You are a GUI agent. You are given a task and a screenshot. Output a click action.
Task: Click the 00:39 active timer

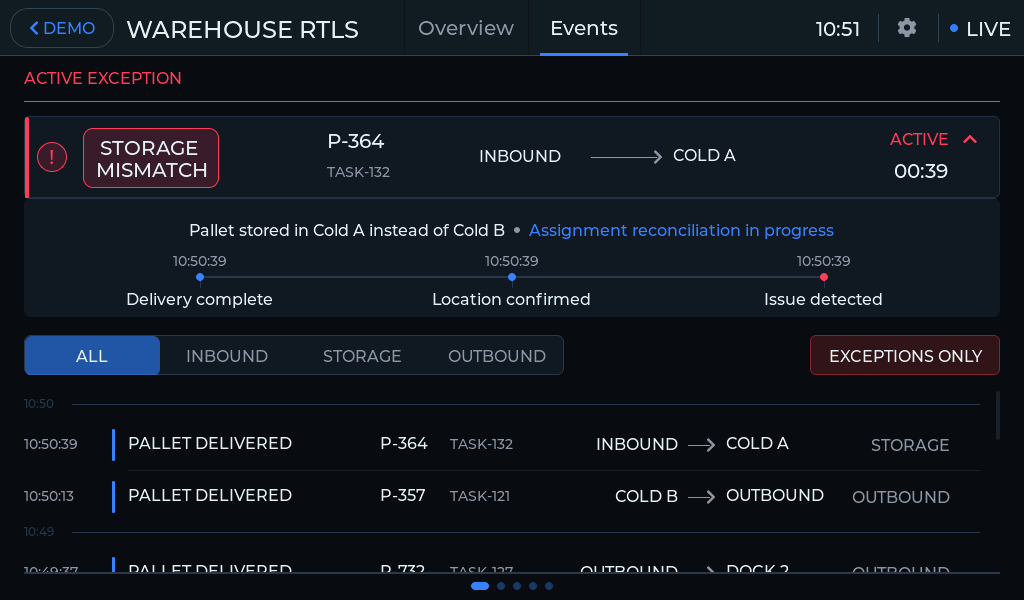pyautogui.click(x=921, y=171)
